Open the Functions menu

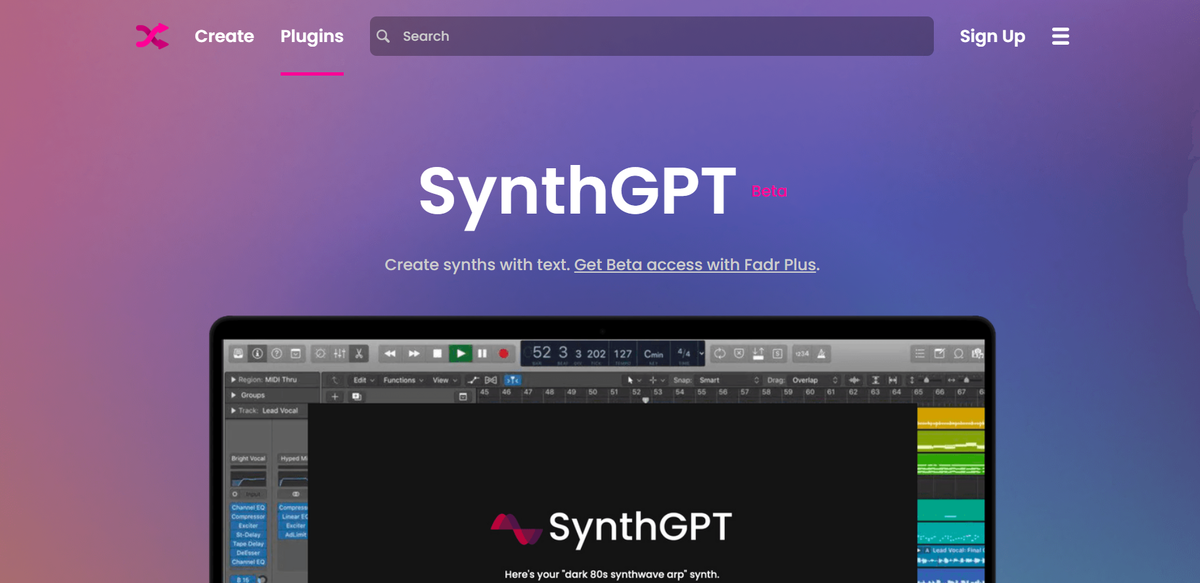point(402,380)
